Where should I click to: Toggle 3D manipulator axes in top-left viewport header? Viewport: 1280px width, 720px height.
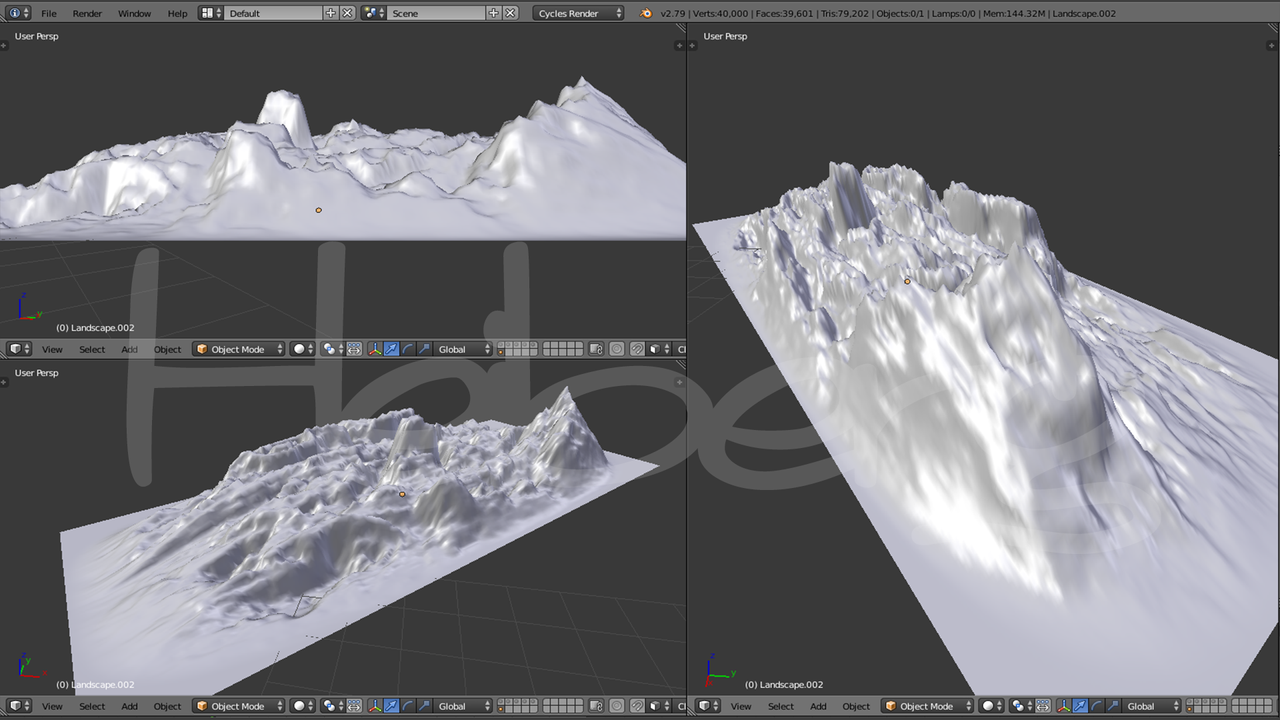pyautogui.click(x=375, y=349)
